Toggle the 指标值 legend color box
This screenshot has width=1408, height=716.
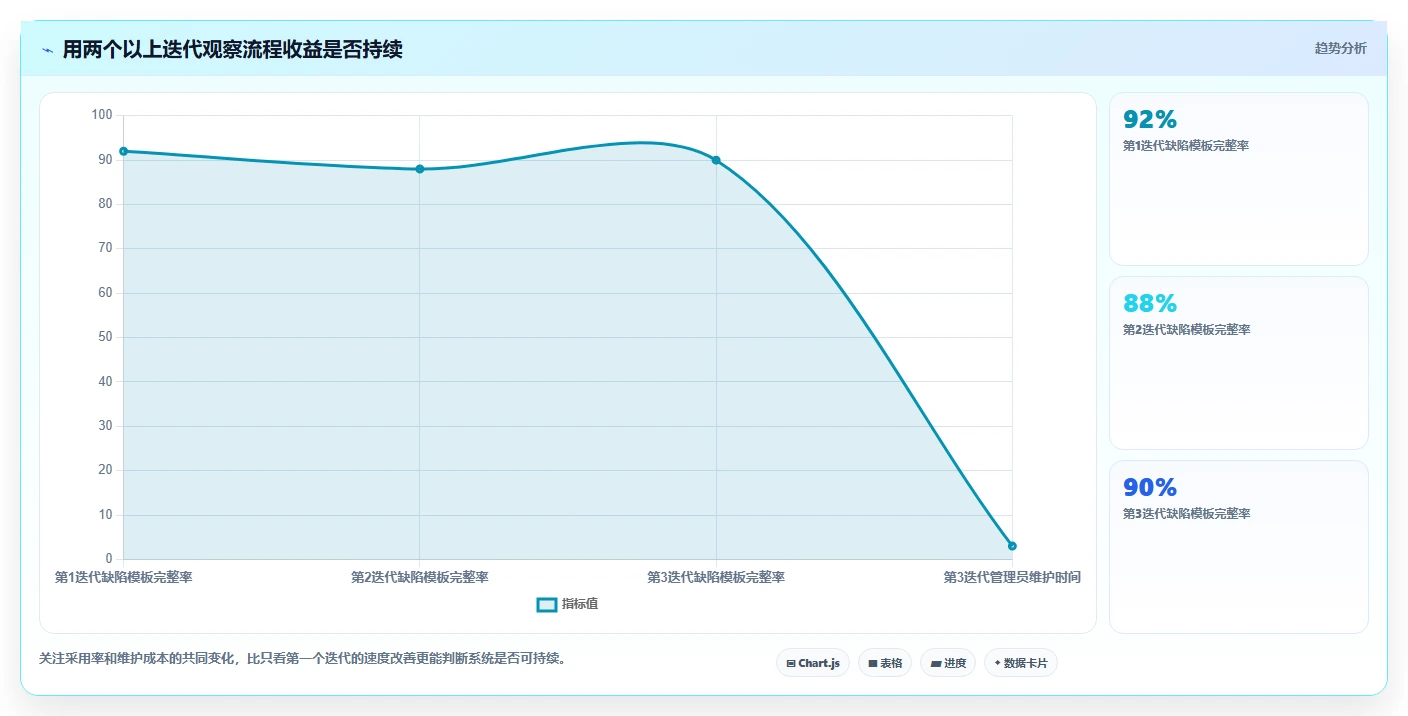click(x=547, y=604)
